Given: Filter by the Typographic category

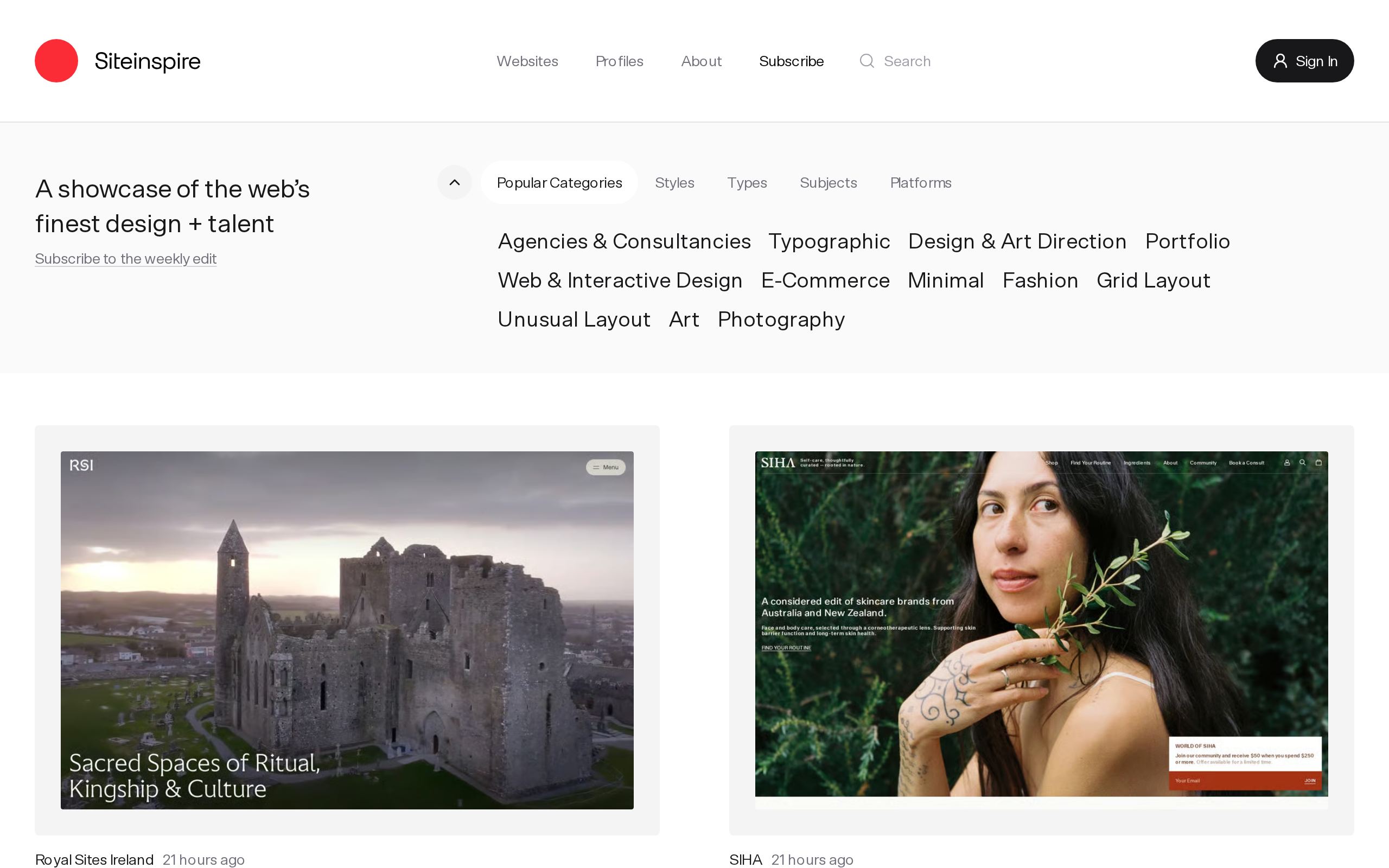Looking at the screenshot, I should (x=829, y=241).
